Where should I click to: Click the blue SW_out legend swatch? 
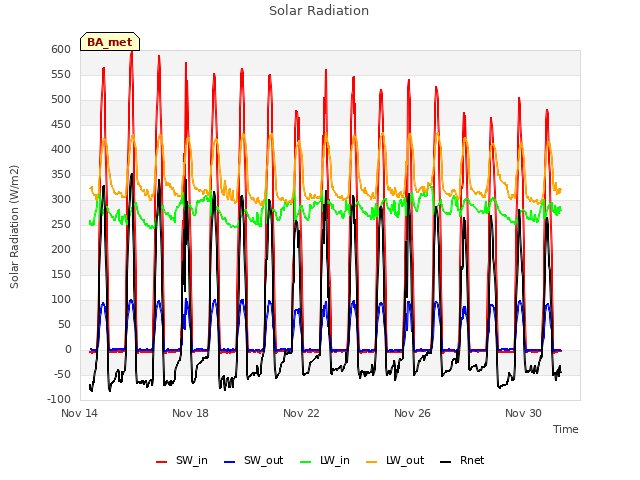(x=230, y=462)
